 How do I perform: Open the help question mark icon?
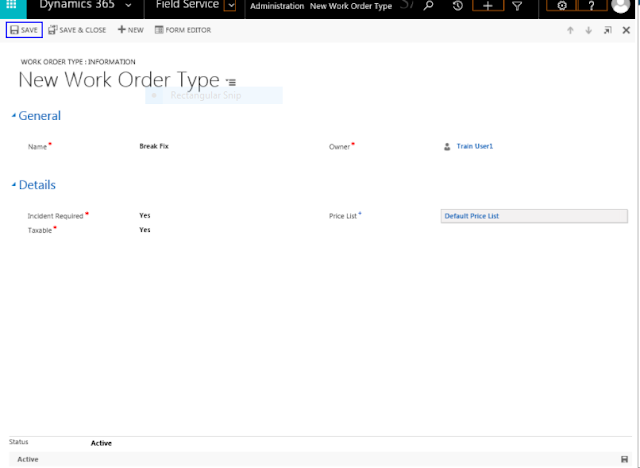click(x=591, y=6)
